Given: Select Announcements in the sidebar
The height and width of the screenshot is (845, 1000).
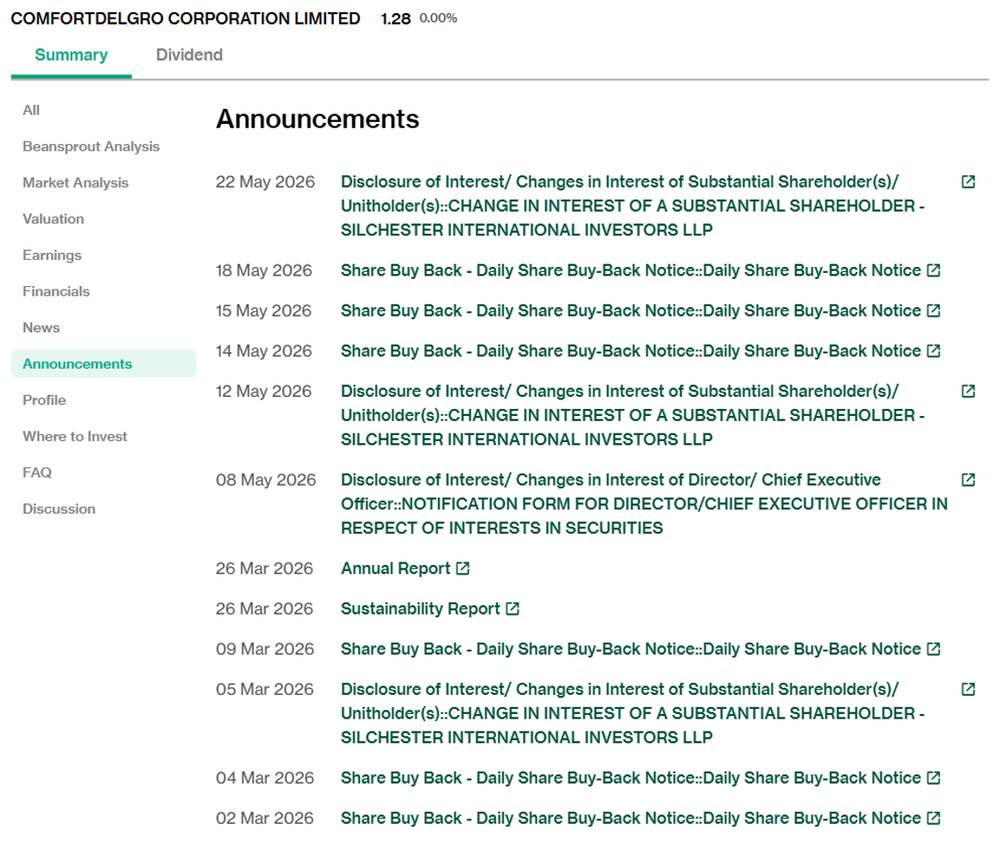Looking at the screenshot, I should point(103,364).
